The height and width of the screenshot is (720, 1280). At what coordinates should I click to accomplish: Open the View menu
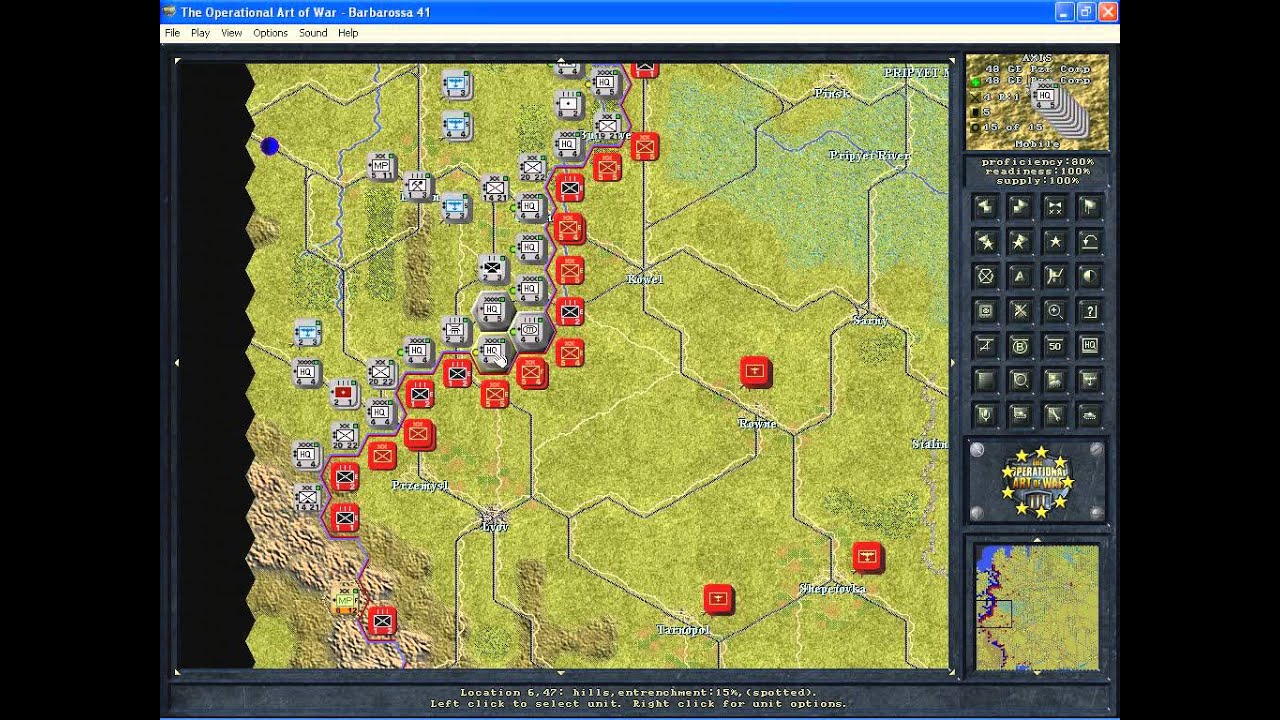(231, 33)
